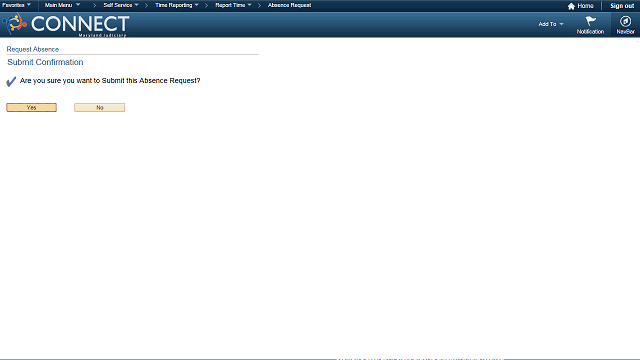Open the Time Reporting breadcrumb menu

[x=177, y=5]
